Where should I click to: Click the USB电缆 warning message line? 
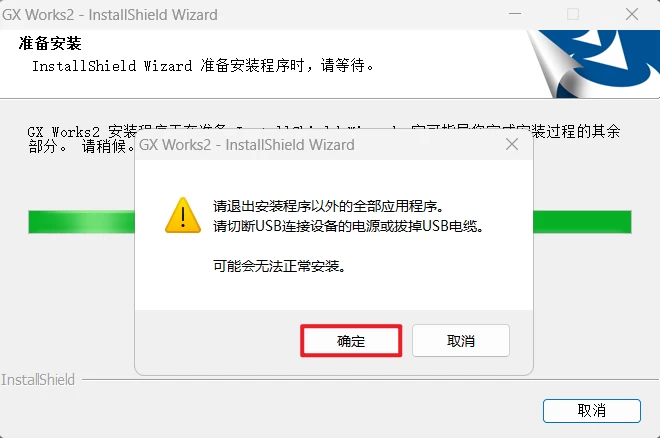[349, 226]
